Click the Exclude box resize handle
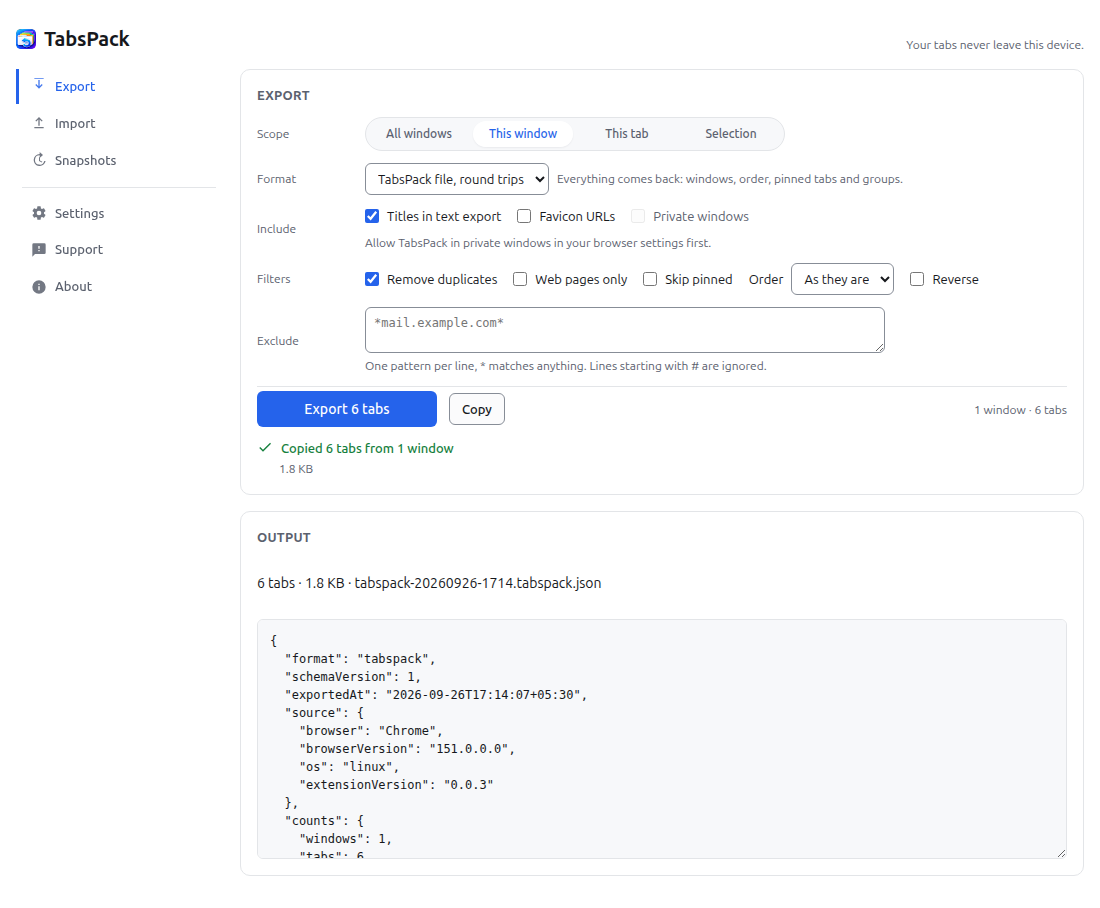Viewport: 1100px width, 908px height. [x=879, y=347]
